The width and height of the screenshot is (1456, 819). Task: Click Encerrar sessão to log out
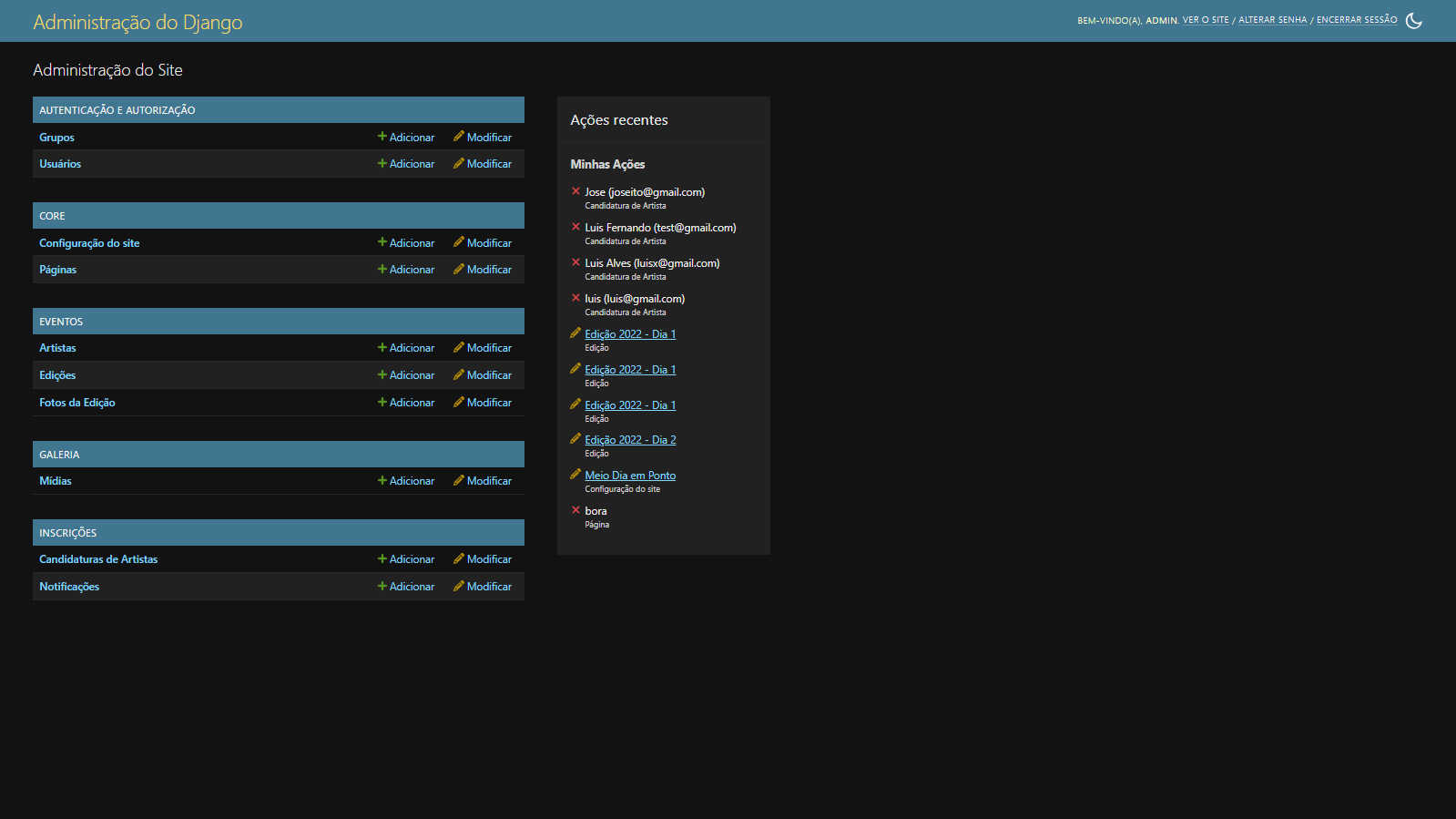(1357, 20)
